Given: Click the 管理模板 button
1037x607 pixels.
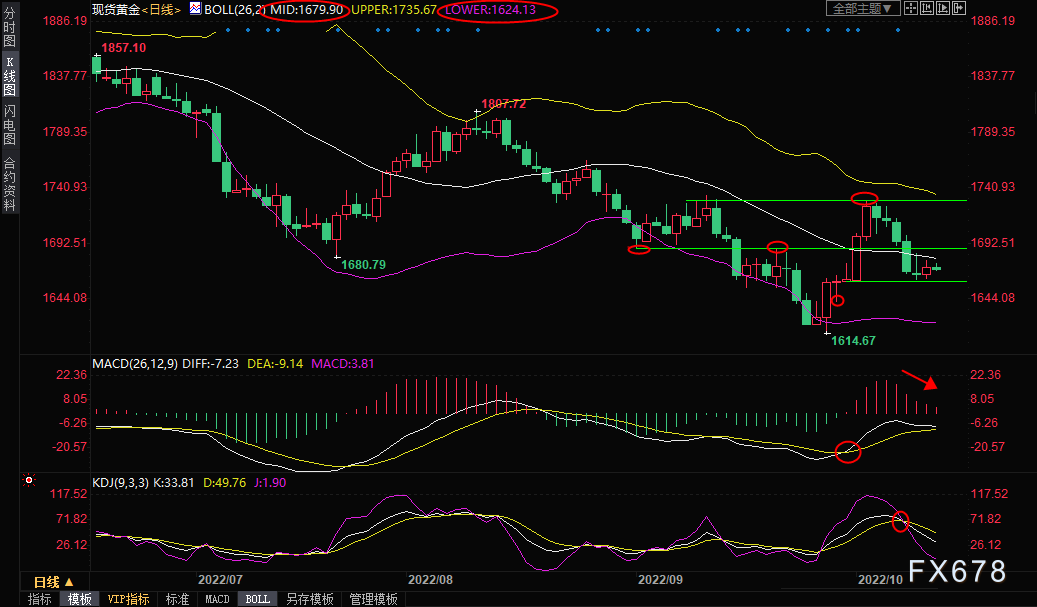Looking at the screenshot, I should [373, 599].
